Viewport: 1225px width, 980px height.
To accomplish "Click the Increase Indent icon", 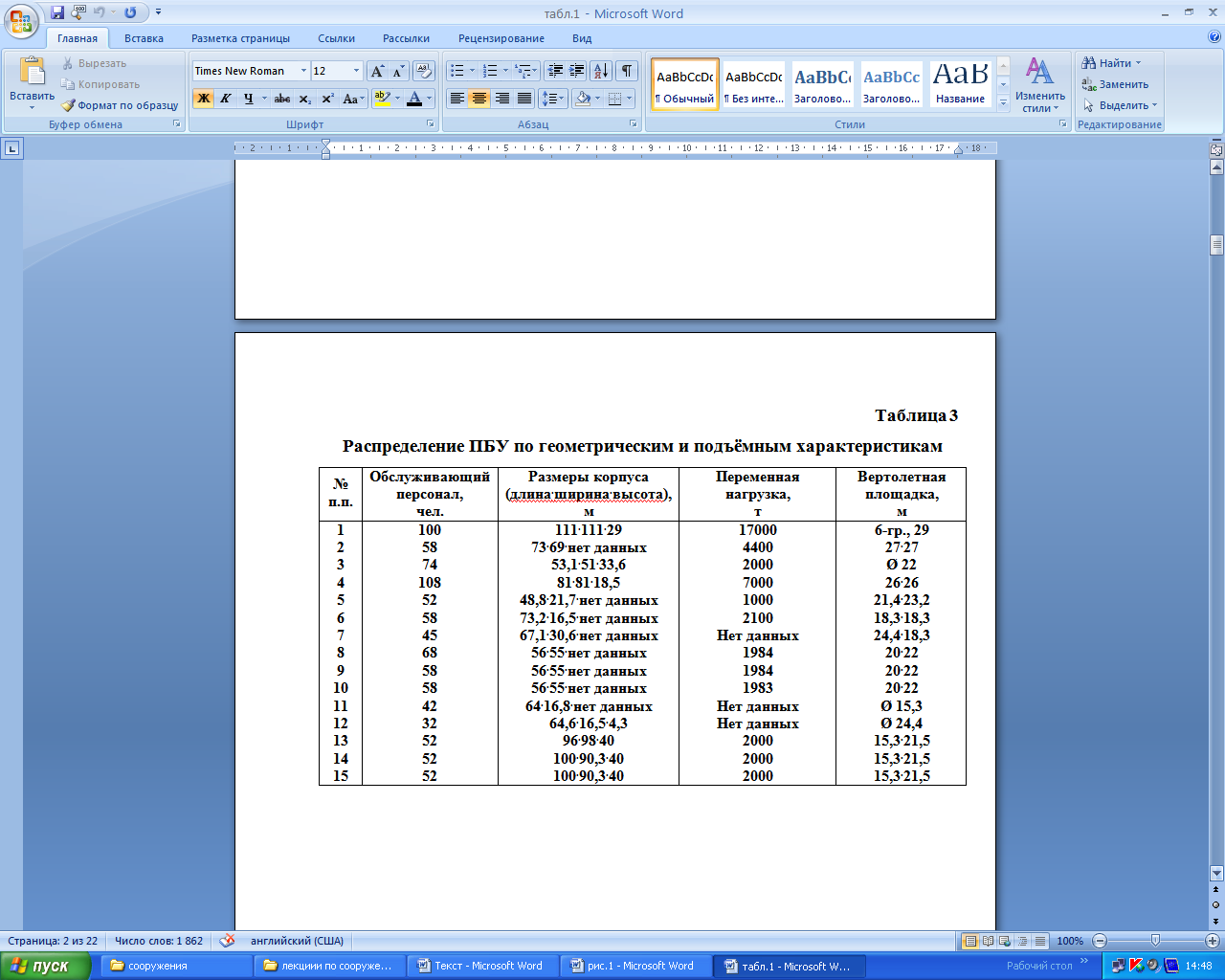I will coord(577,71).
